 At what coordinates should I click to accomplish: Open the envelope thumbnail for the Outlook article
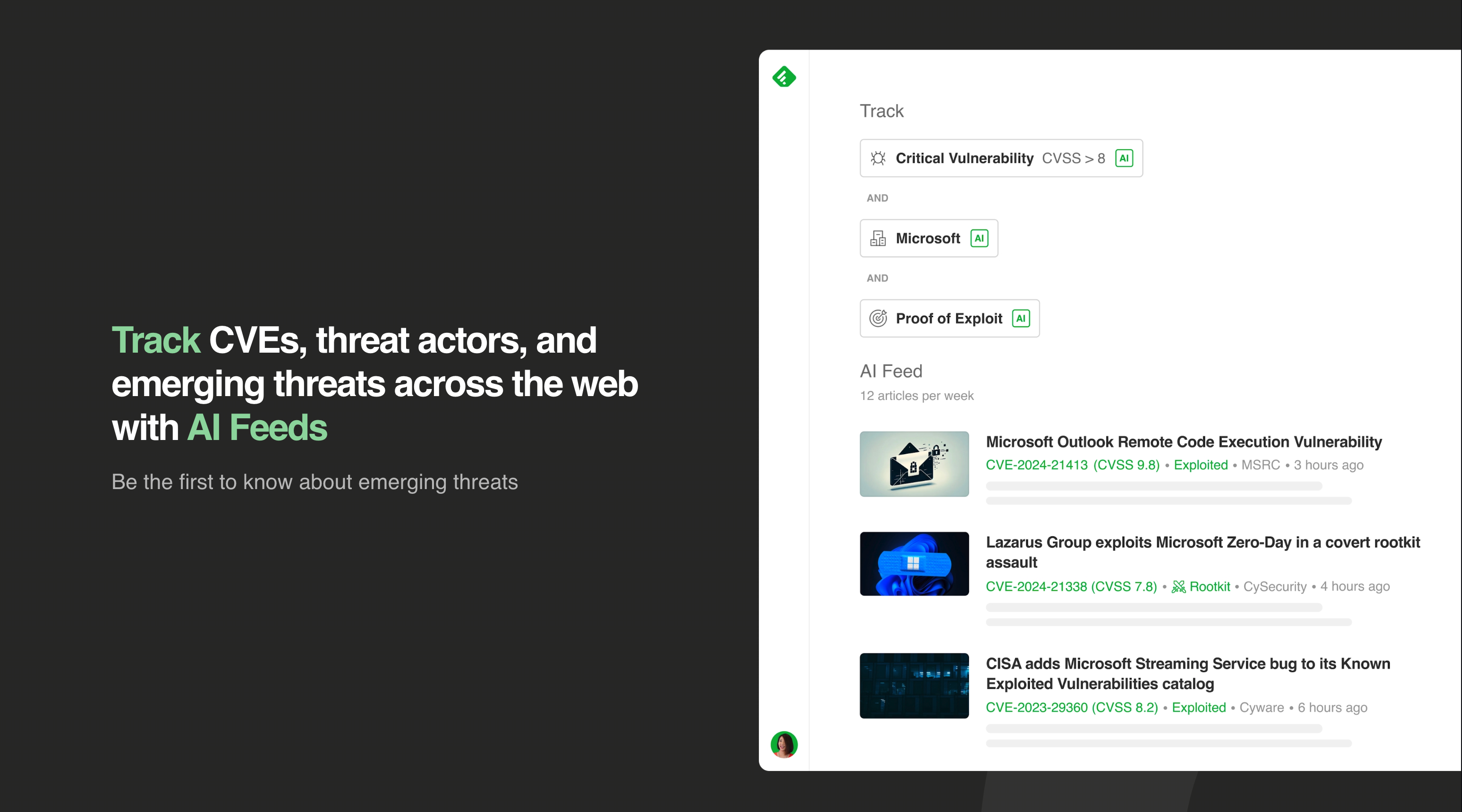pos(914,464)
